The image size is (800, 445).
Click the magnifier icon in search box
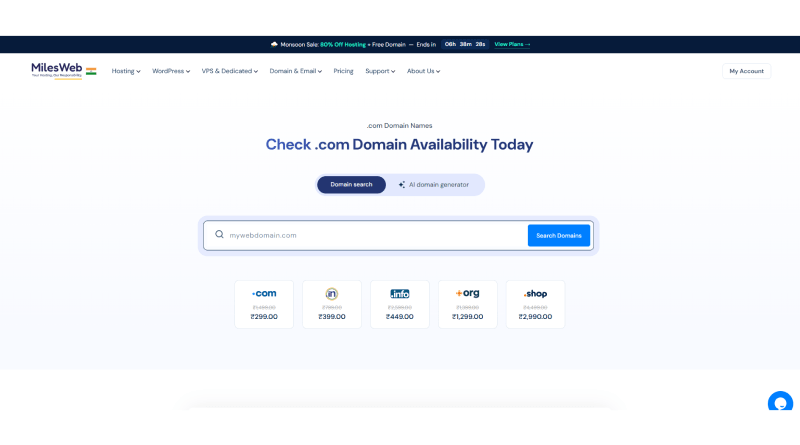tap(219, 234)
